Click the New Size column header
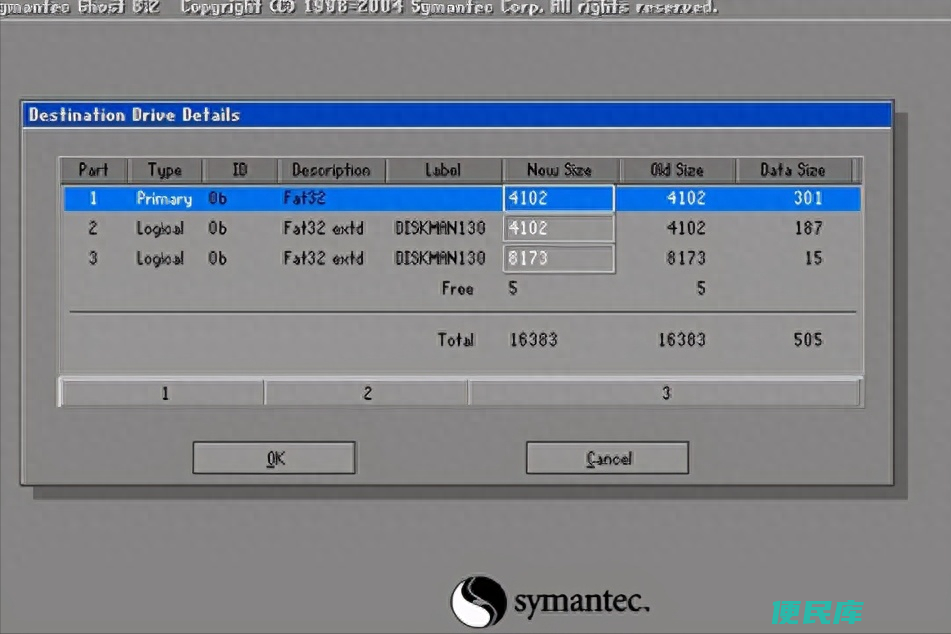The width and height of the screenshot is (951, 634). pos(559,170)
